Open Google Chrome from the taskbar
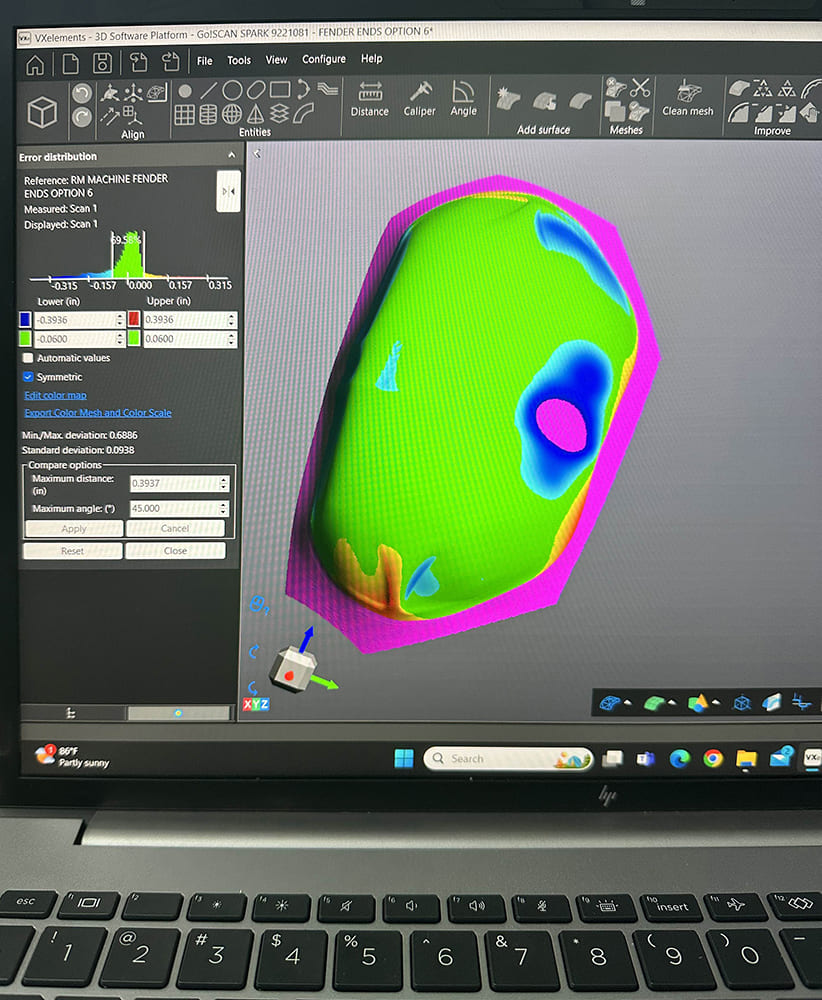The height and width of the screenshot is (1000, 822). coord(713,758)
